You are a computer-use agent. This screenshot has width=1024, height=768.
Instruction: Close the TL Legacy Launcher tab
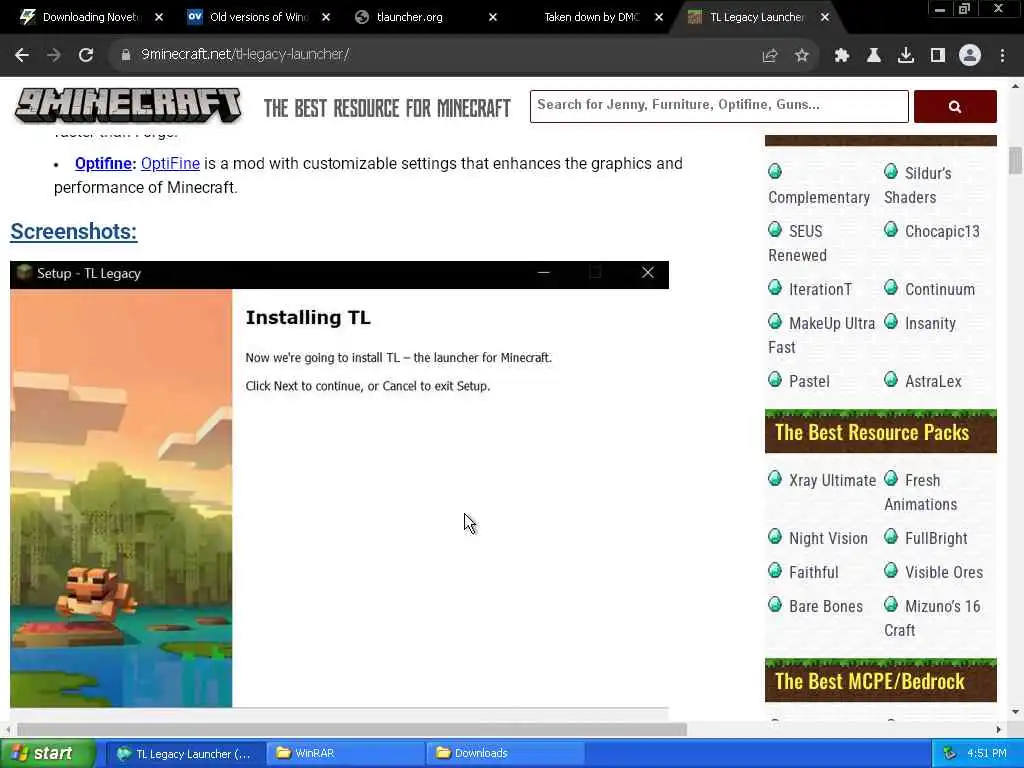point(825,17)
